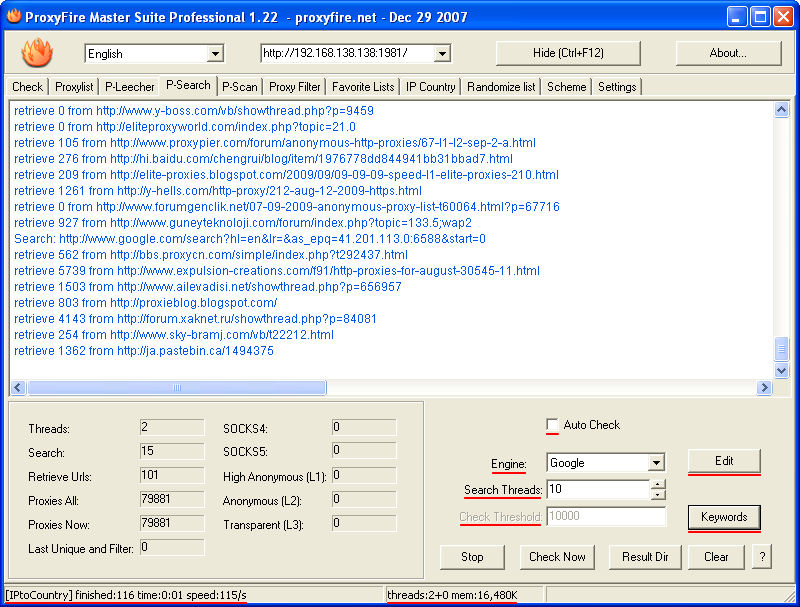Image resolution: width=800 pixels, height=607 pixels.
Task: Click the threads and mem status bar entry
Action: pos(452,595)
